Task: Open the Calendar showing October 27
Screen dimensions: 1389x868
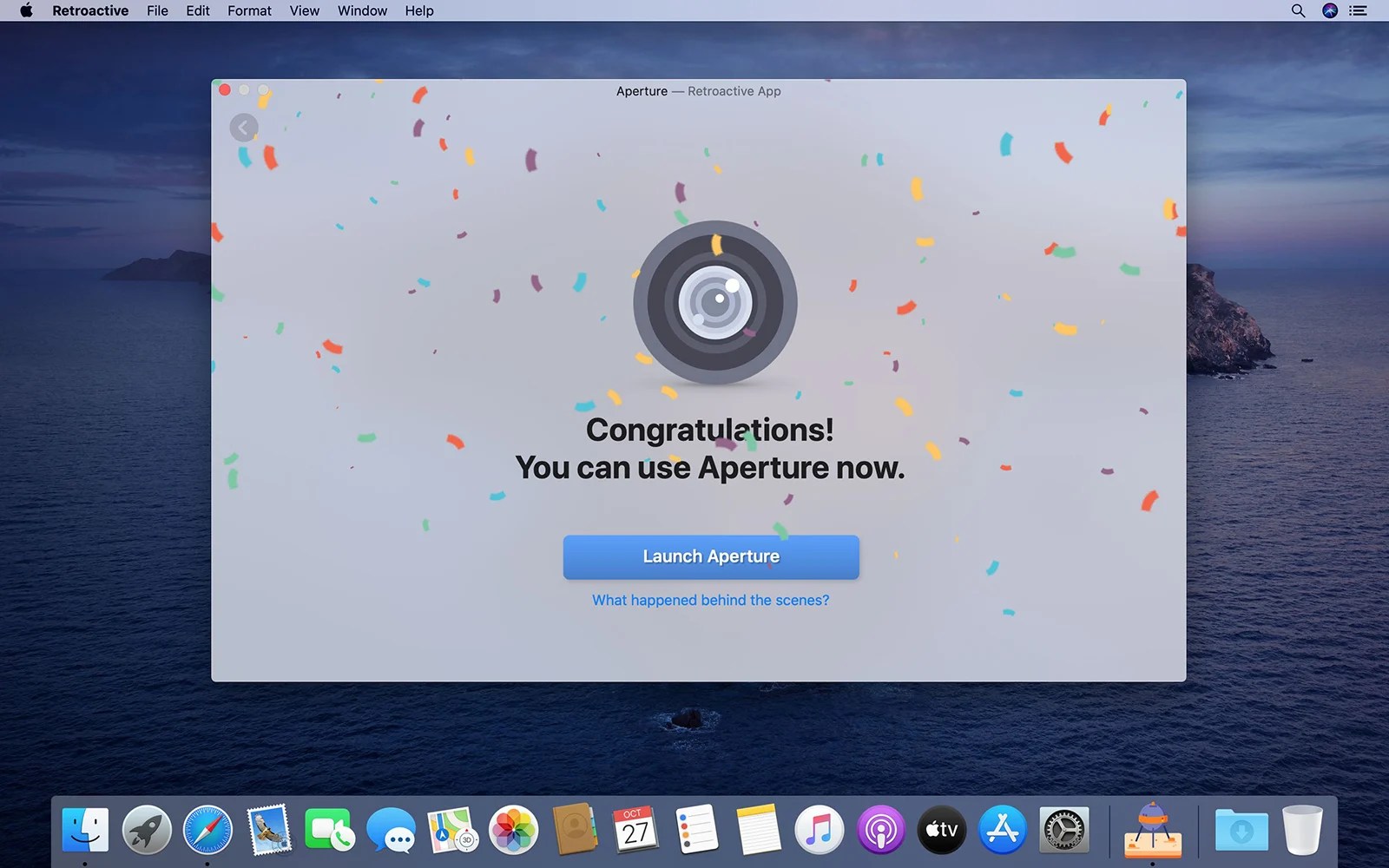Action: 635,829
